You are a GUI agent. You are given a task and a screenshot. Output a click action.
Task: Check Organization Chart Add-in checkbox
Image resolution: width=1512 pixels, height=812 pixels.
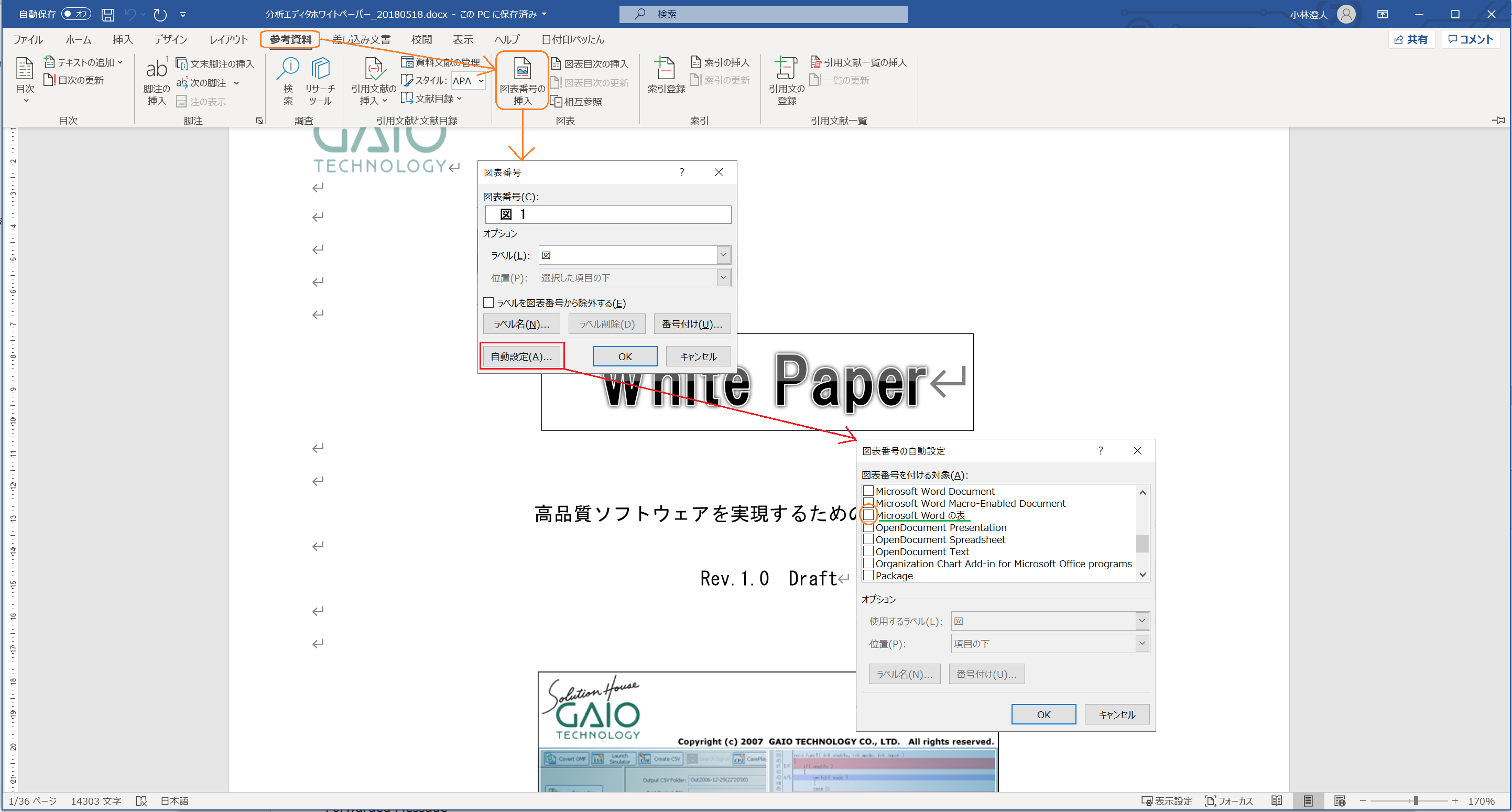pyautogui.click(x=868, y=563)
